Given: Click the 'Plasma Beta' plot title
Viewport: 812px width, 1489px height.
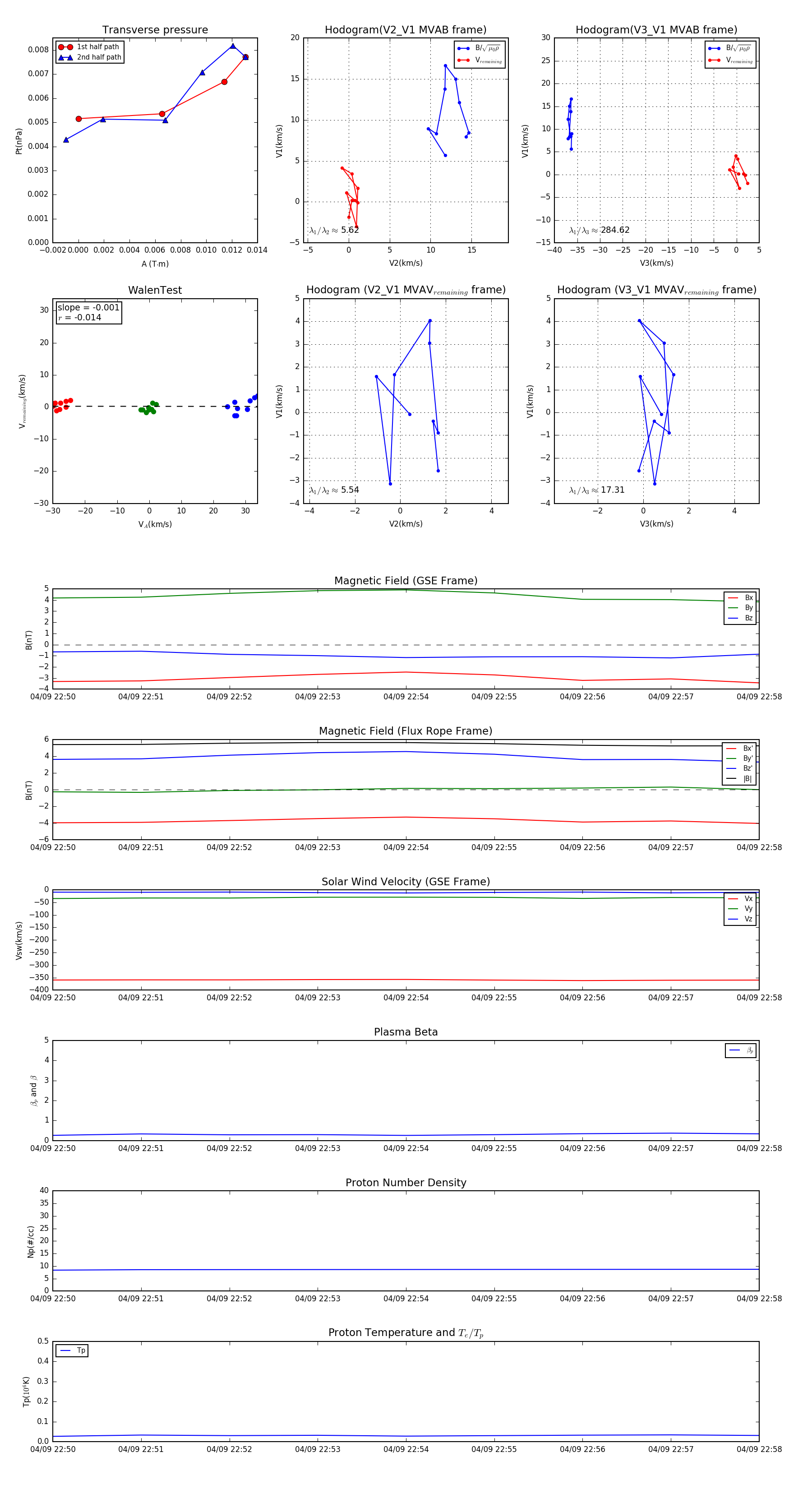Looking at the screenshot, I should 406,1032.
